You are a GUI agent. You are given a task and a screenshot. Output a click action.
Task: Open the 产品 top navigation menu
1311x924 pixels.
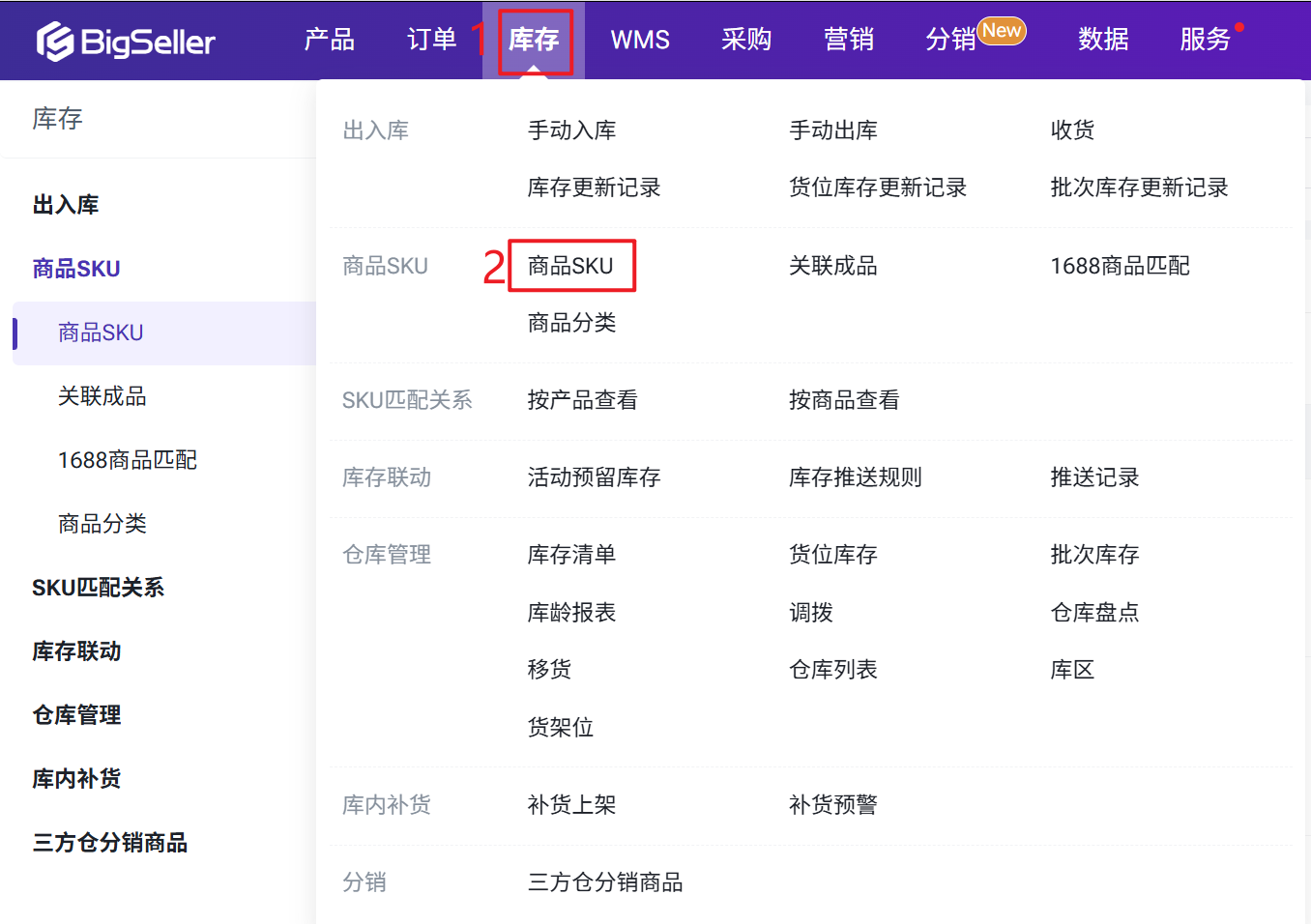329,40
